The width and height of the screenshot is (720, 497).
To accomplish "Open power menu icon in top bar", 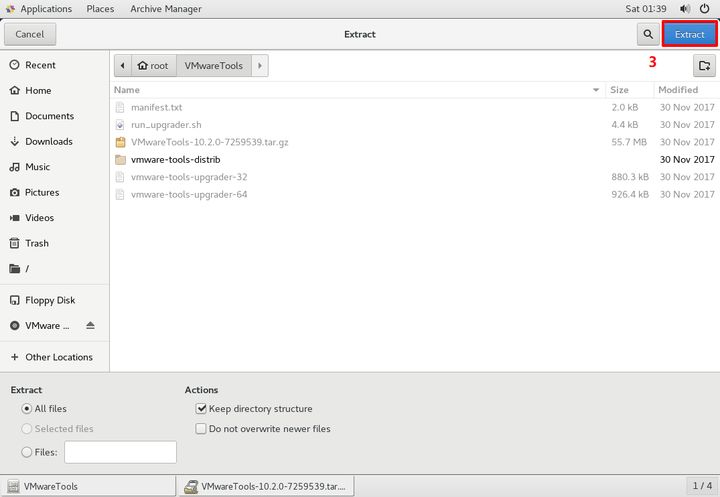I will (704, 9).
